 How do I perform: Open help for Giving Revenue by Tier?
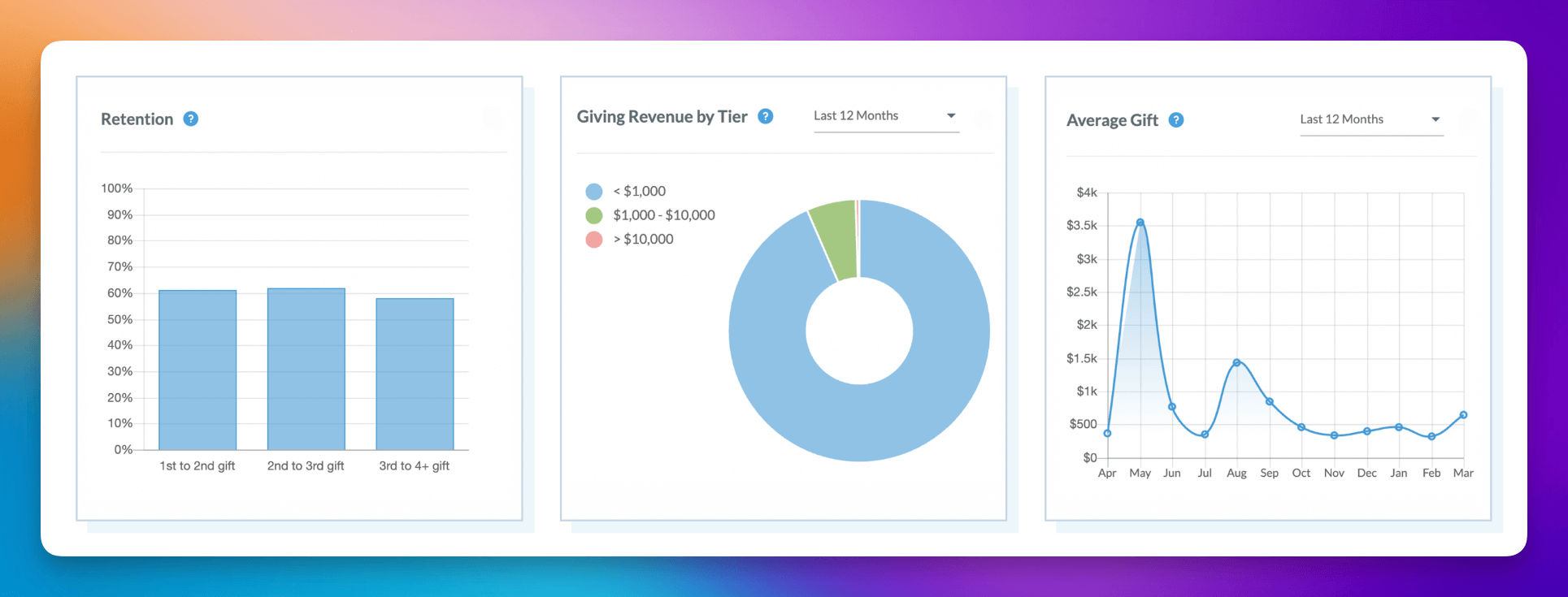(x=765, y=117)
